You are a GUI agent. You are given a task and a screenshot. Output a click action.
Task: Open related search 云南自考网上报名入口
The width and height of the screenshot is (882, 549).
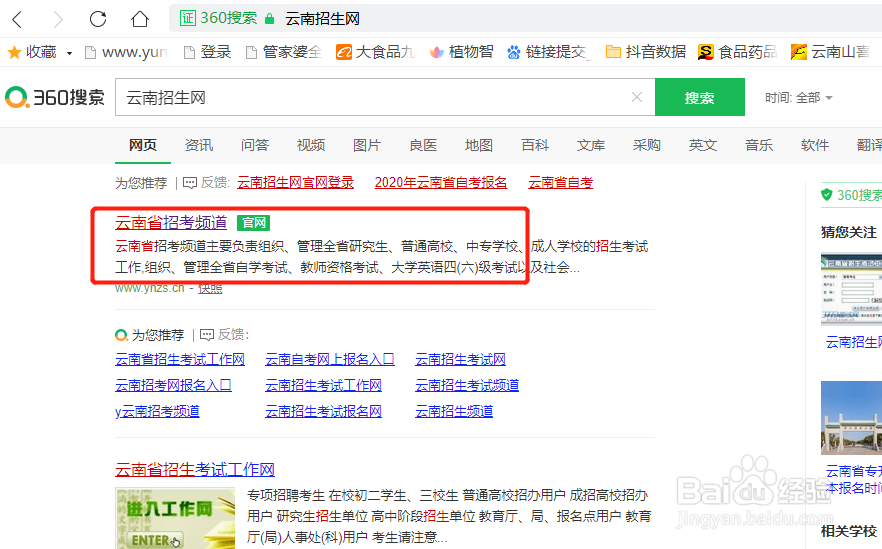pyautogui.click(x=330, y=359)
